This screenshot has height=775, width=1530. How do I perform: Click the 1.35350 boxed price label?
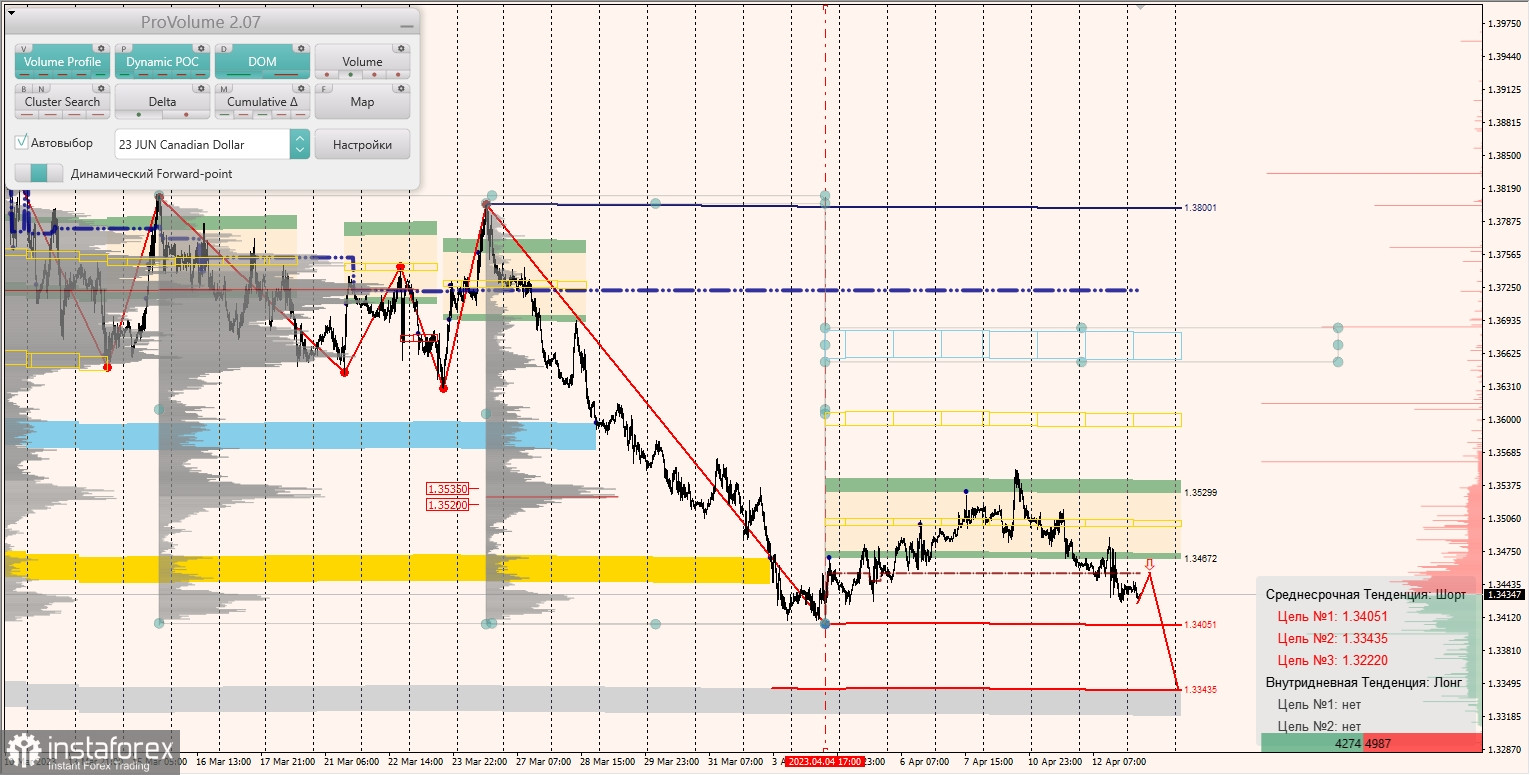[x=447, y=489]
